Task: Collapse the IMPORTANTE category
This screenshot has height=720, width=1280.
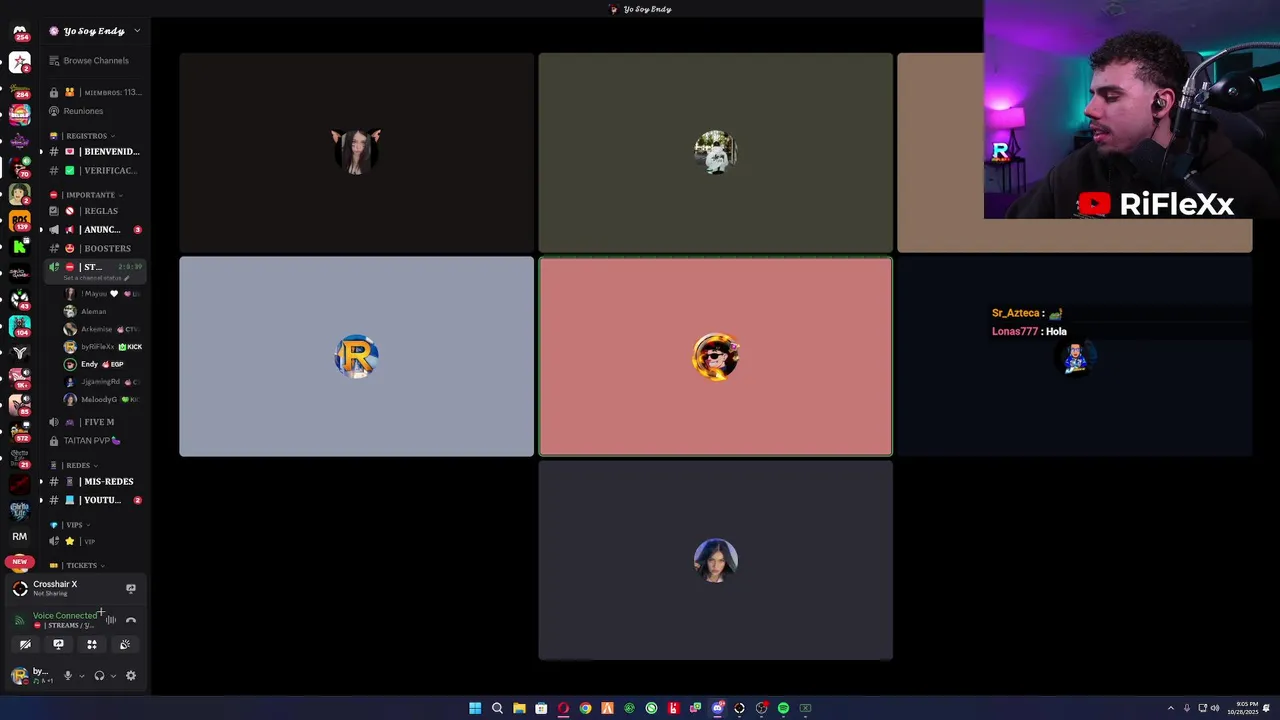Action: pyautogui.click(x=88, y=195)
